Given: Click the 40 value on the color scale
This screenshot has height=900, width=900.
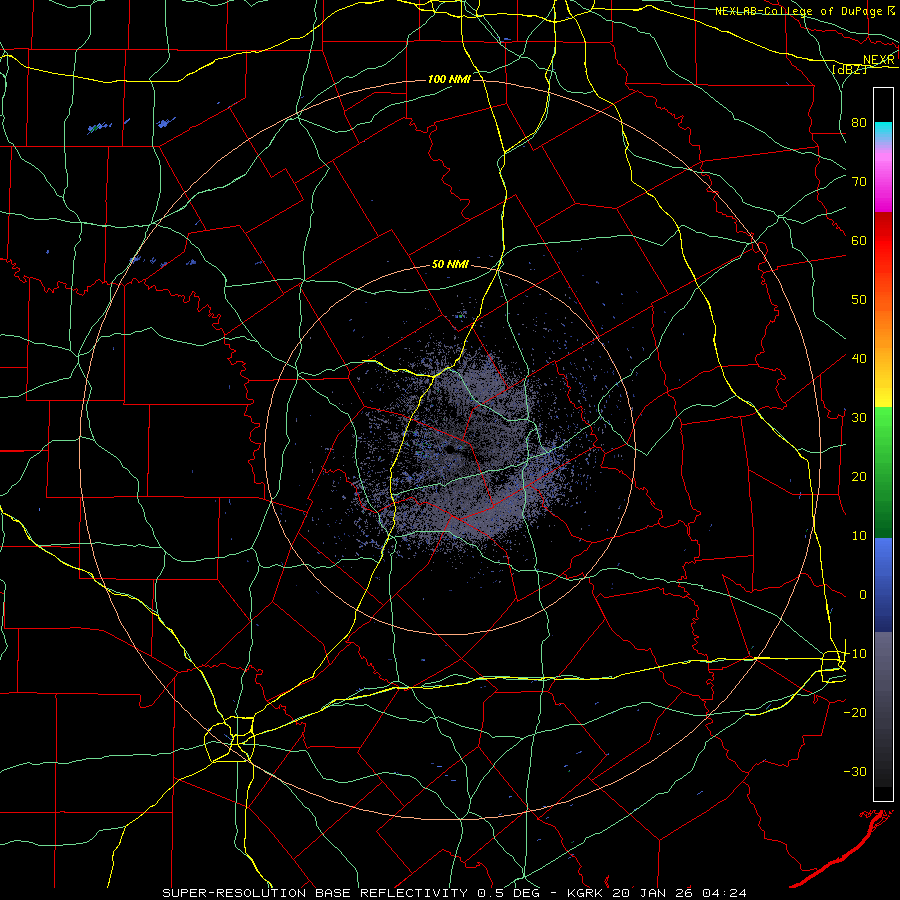Looking at the screenshot, I should pos(859,359).
